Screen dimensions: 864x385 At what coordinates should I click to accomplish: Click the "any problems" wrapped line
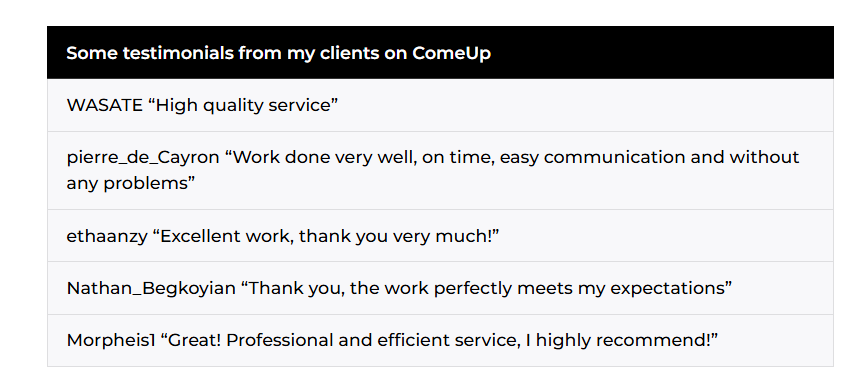[x=131, y=183]
